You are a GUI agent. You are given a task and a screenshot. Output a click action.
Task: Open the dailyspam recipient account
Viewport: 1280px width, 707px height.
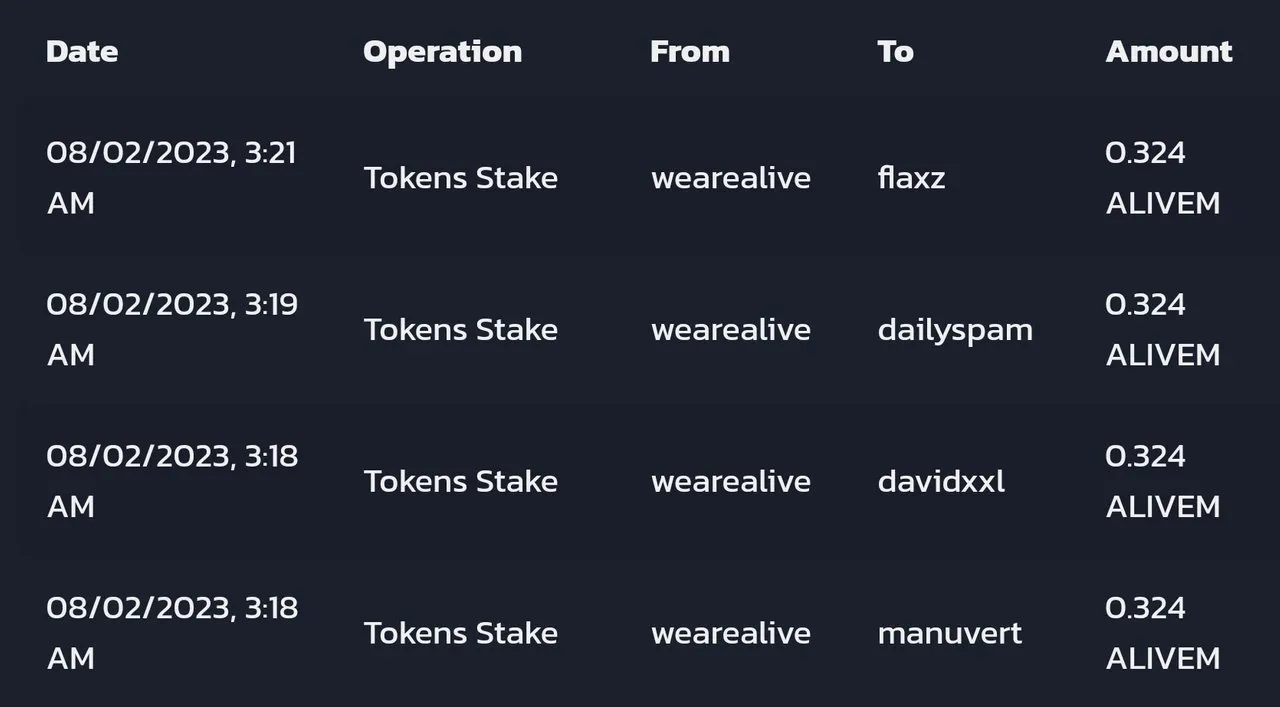coord(955,330)
